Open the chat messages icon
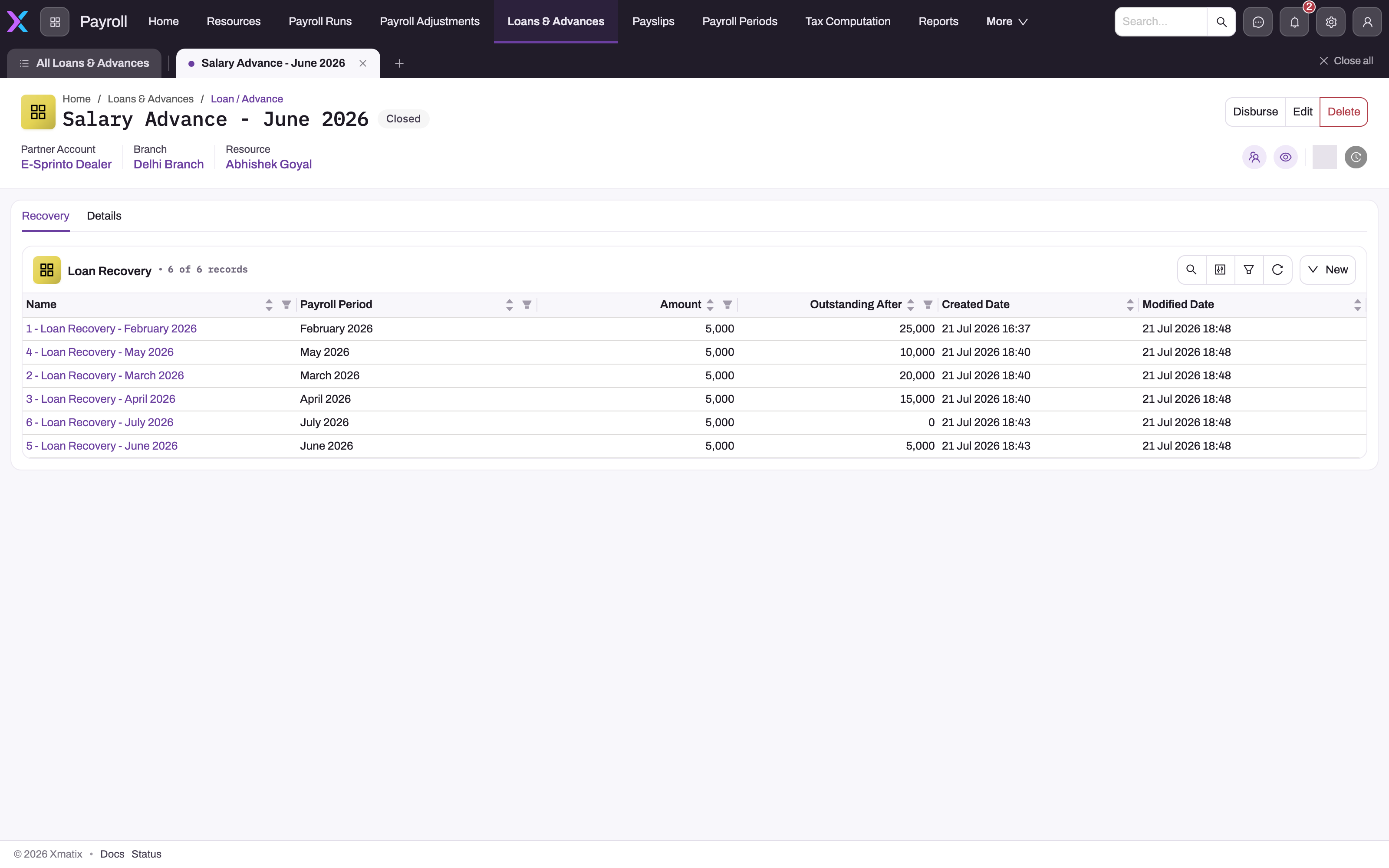Screen dimensions: 1389x868 tap(1257, 22)
